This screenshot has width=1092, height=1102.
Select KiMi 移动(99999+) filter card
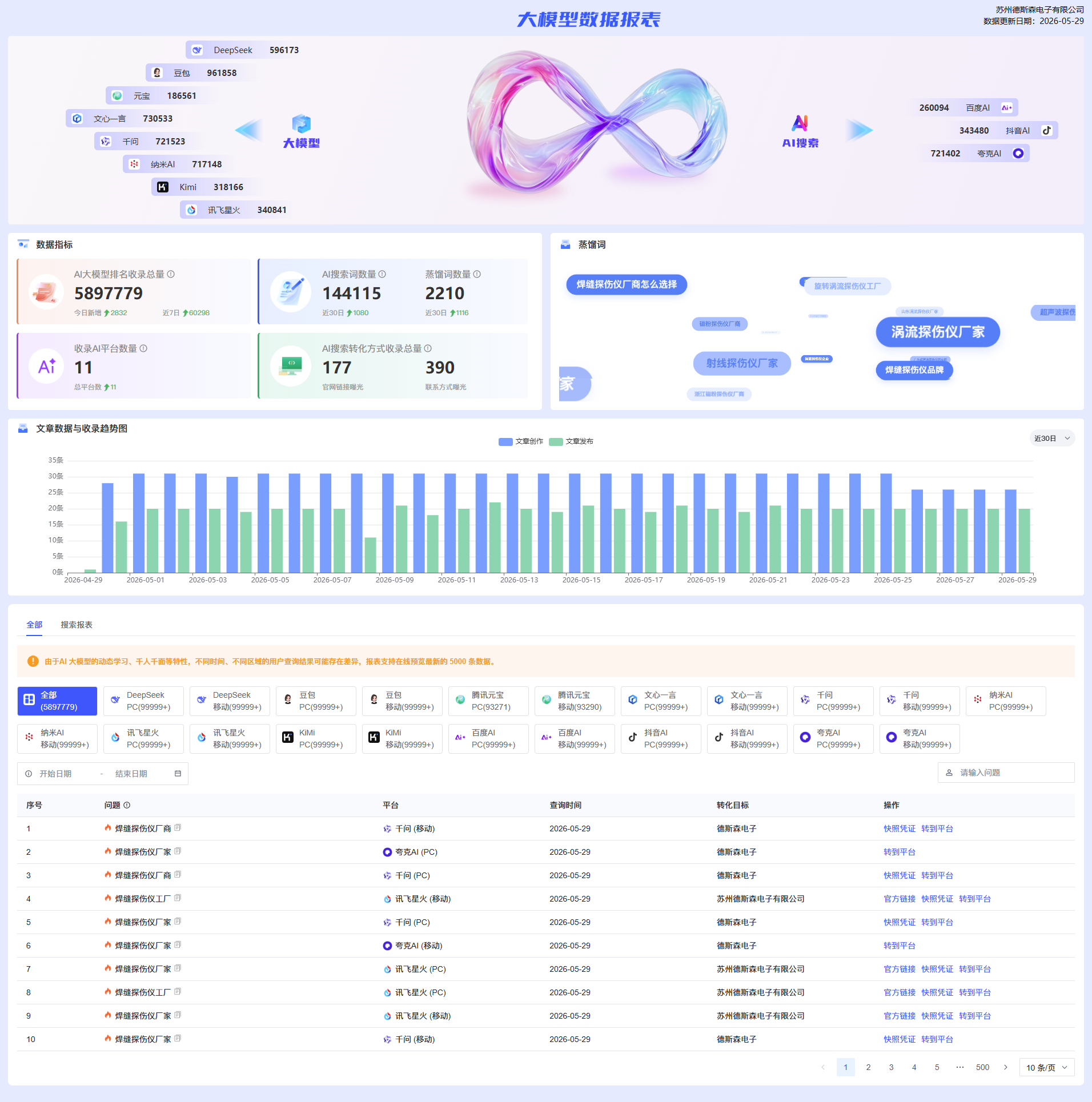[402, 739]
